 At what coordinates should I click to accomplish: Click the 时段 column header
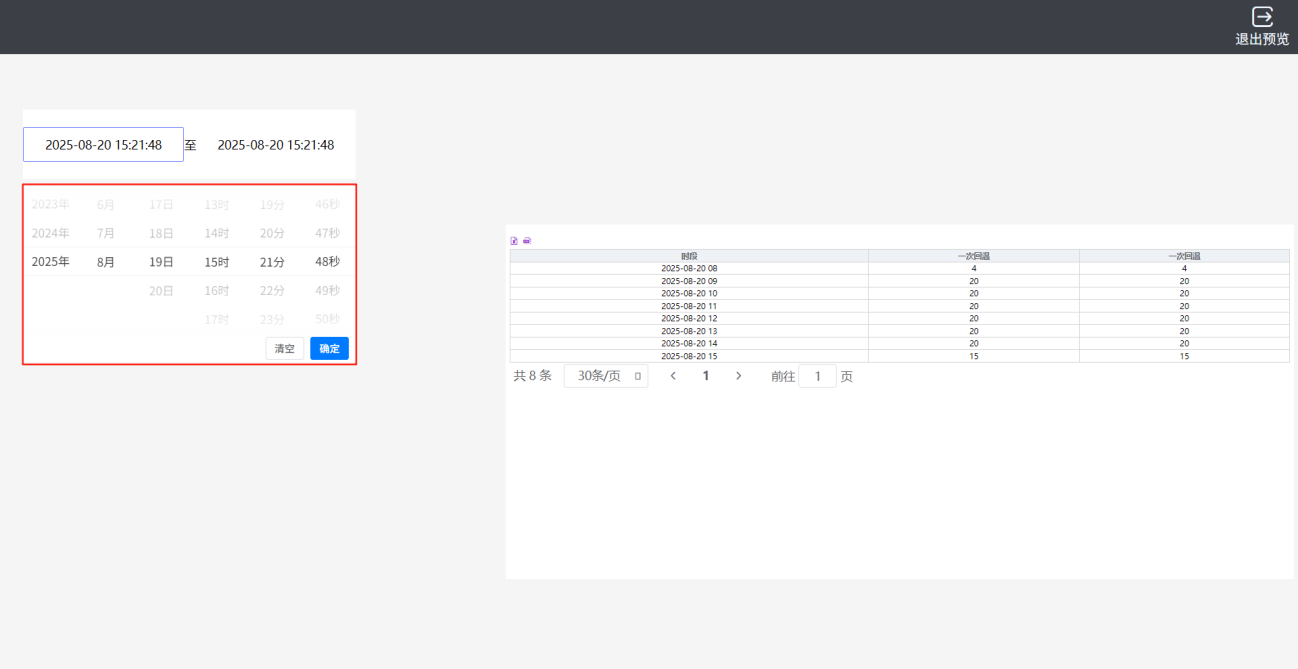tap(689, 256)
